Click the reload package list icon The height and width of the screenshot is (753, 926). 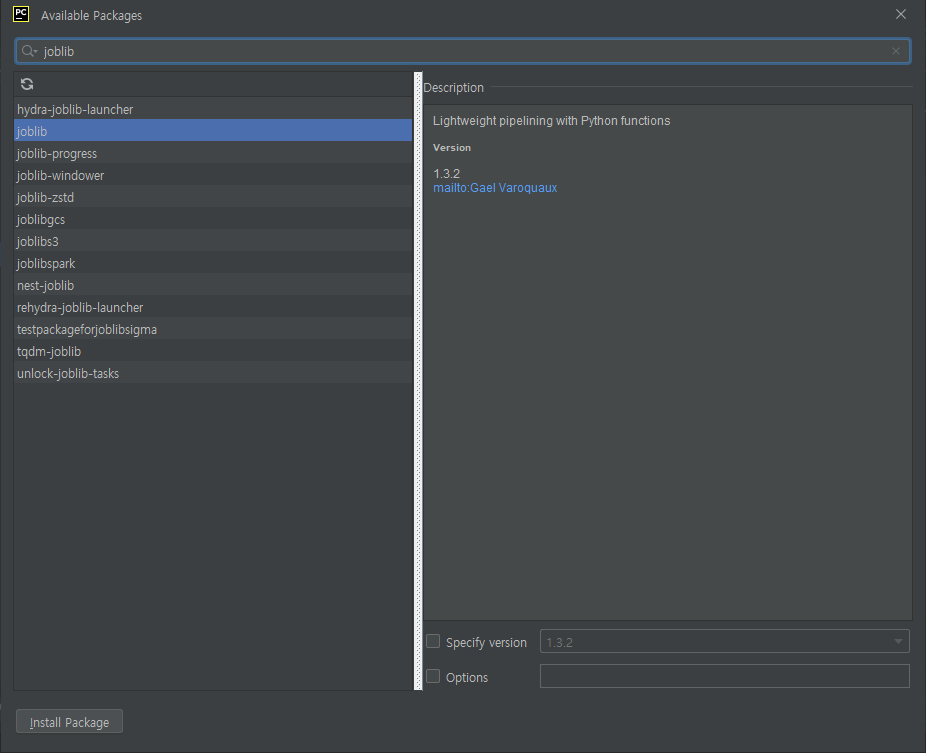point(27,84)
